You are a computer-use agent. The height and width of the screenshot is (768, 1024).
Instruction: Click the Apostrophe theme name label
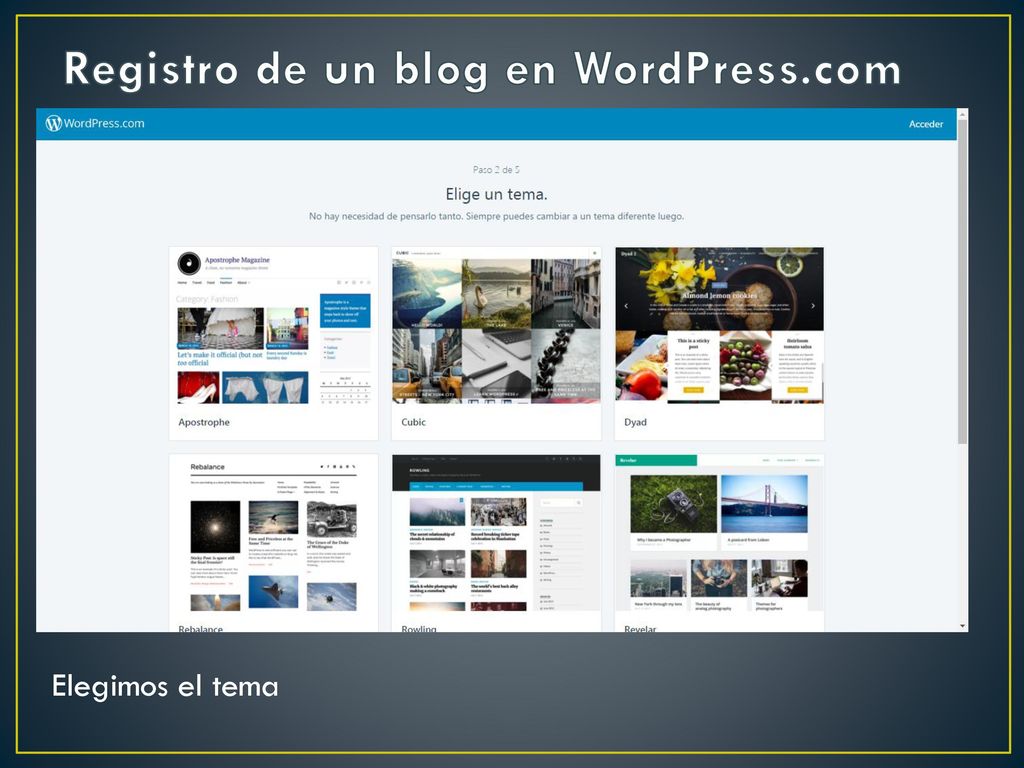point(204,423)
